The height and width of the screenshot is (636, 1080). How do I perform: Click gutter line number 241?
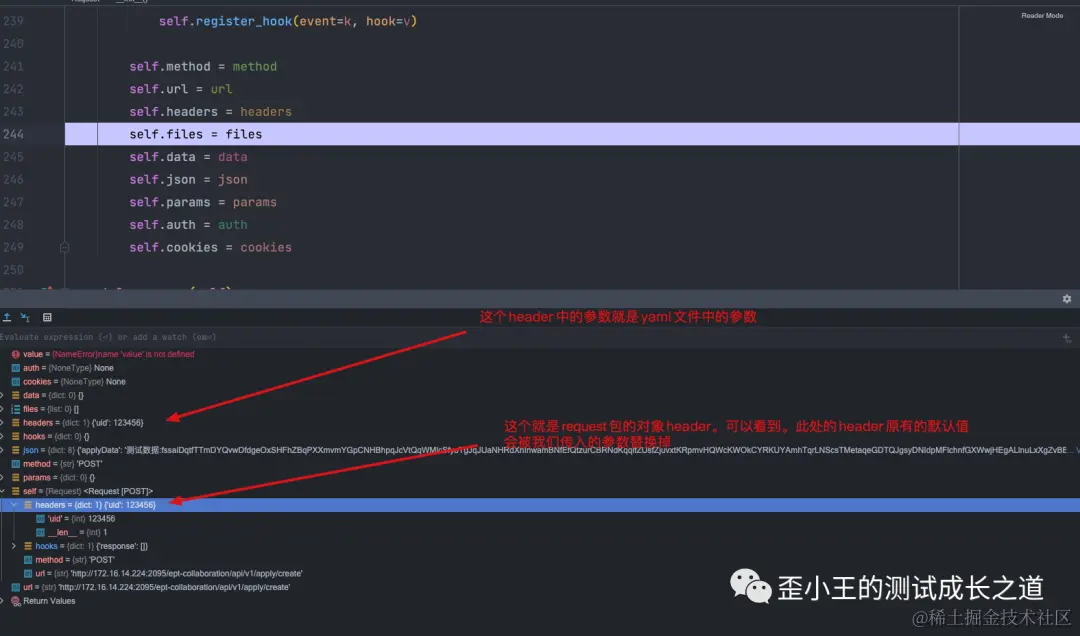pos(13,67)
